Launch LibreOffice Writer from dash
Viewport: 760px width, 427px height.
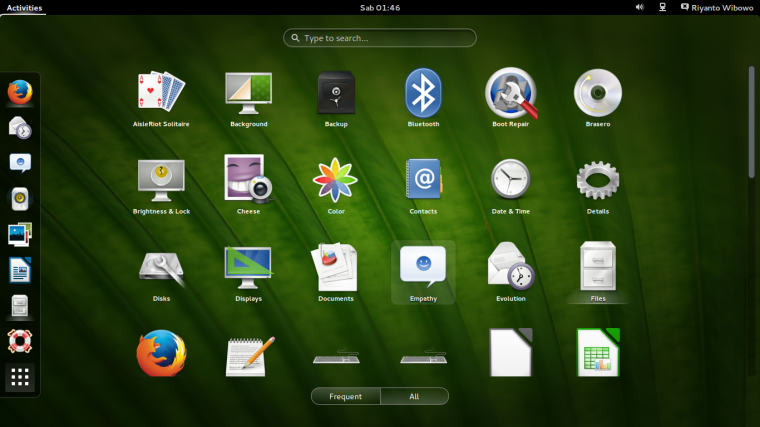point(20,270)
